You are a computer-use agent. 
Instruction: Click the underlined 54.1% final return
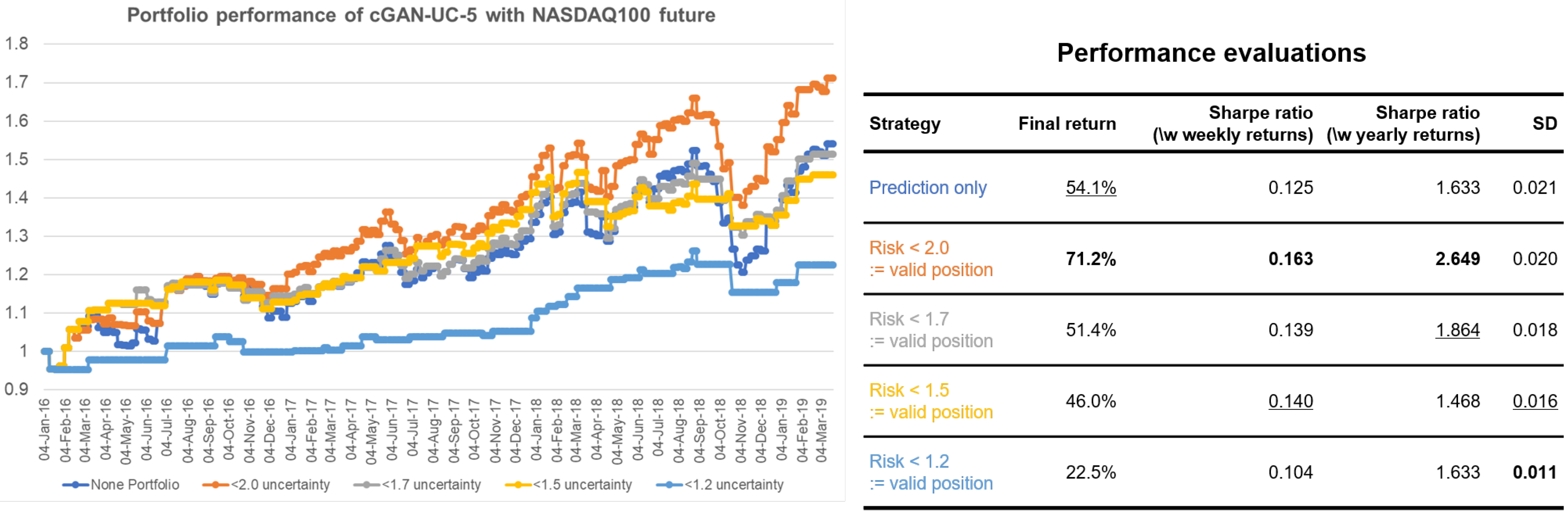tap(1090, 187)
